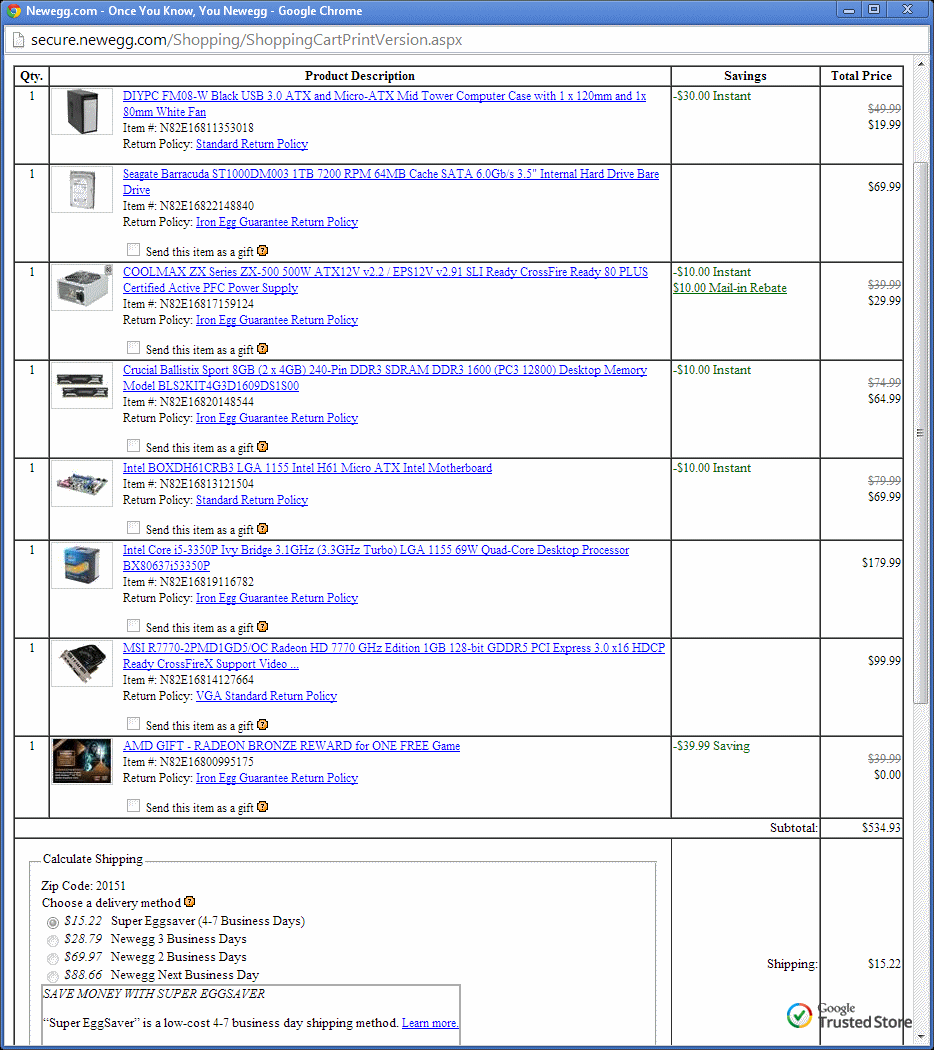
Task: Click the Seagate hard drive thumbnail
Action: pyautogui.click(x=82, y=190)
